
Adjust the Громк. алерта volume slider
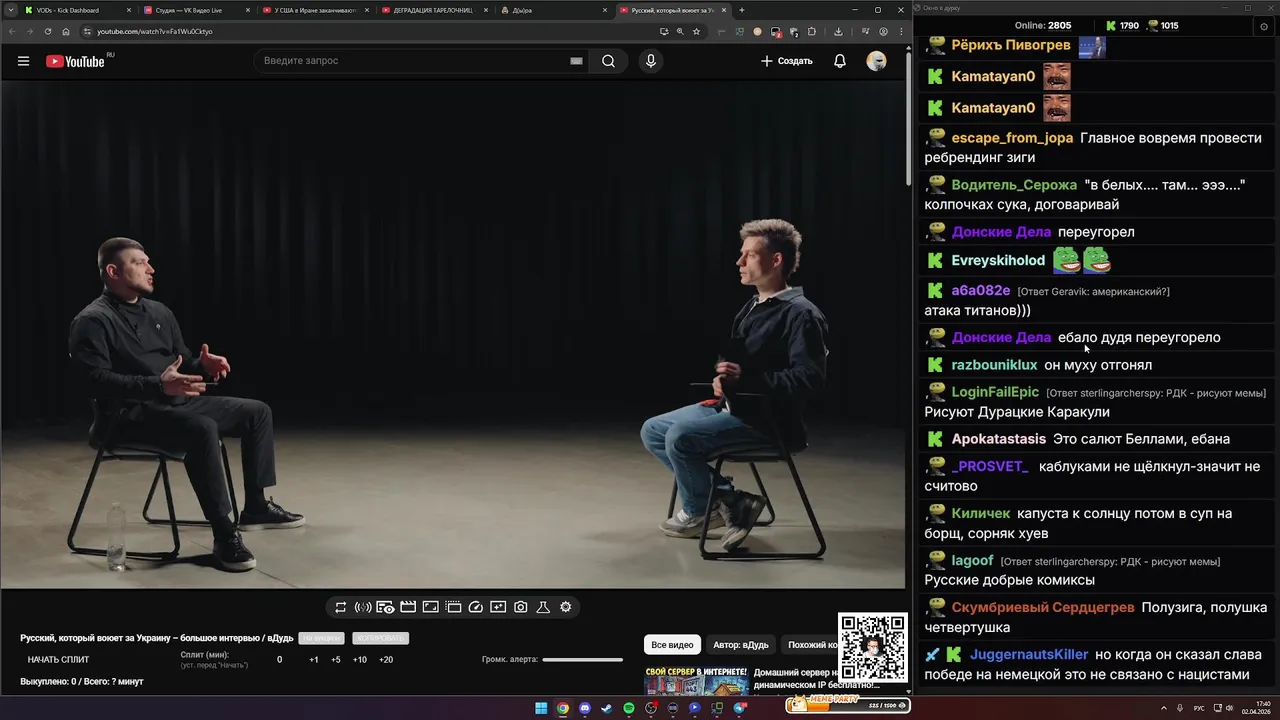pyautogui.click(x=582, y=659)
